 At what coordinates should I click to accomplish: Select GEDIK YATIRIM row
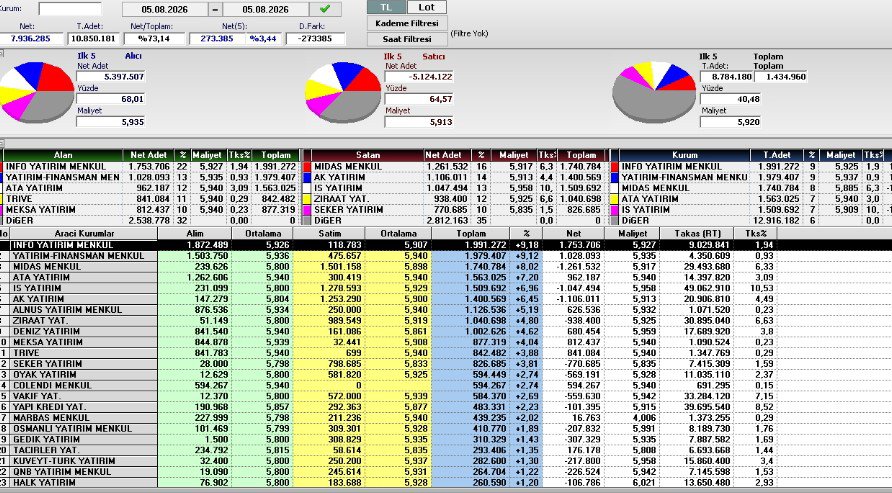point(389,440)
